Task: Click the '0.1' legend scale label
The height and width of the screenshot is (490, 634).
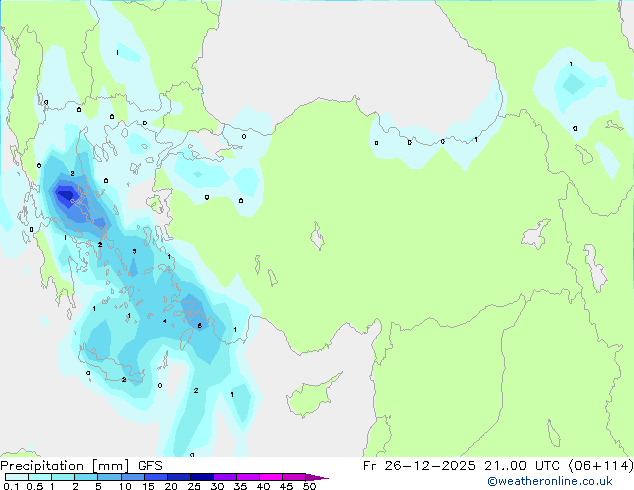Action: tap(11, 486)
